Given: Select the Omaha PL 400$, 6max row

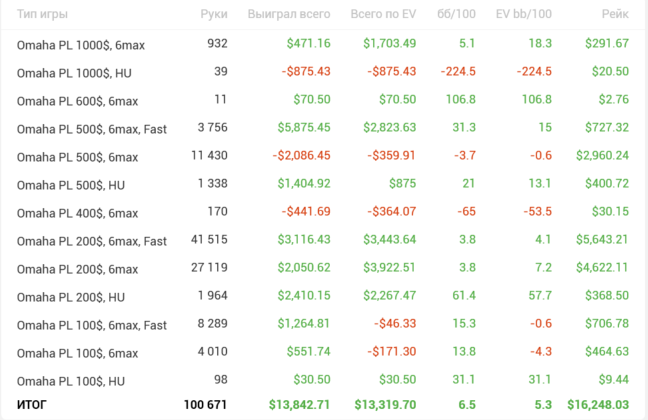Looking at the screenshot, I should [324, 212].
